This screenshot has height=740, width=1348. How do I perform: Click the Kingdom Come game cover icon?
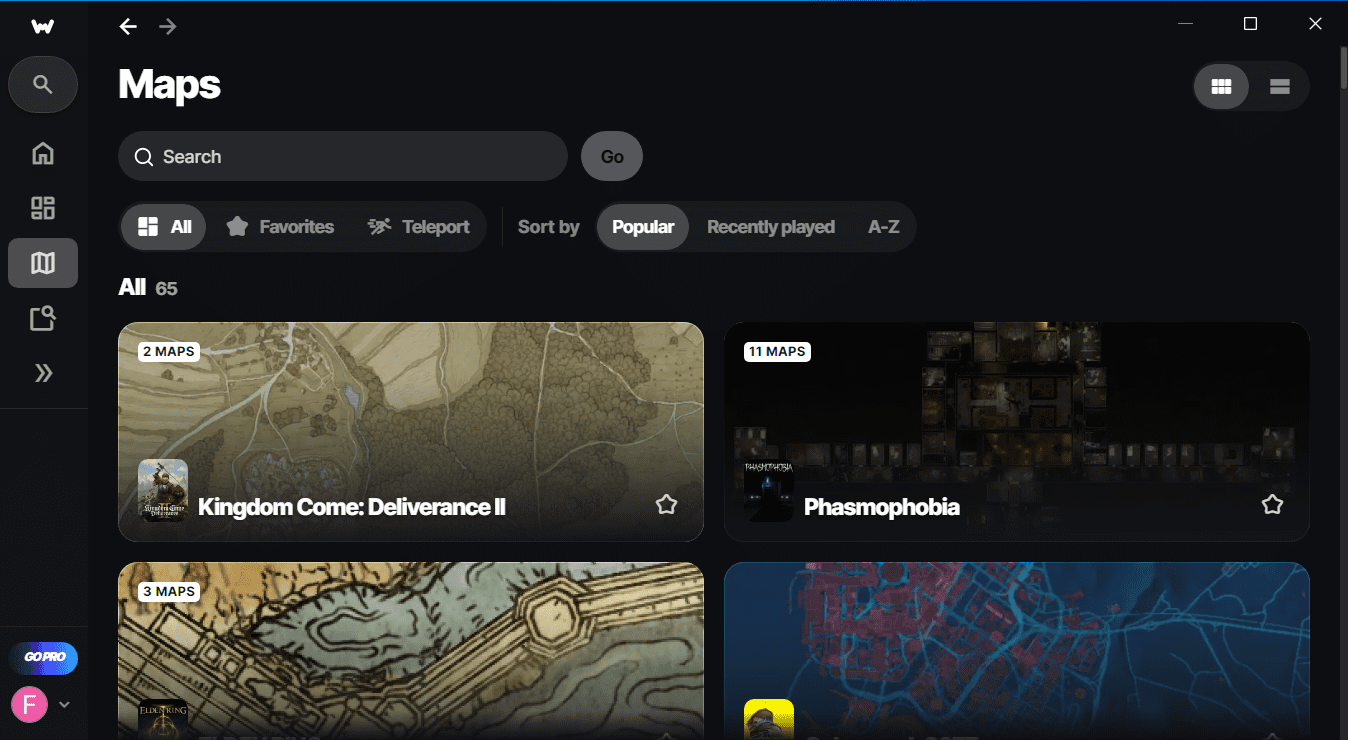pyautogui.click(x=163, y=490)
